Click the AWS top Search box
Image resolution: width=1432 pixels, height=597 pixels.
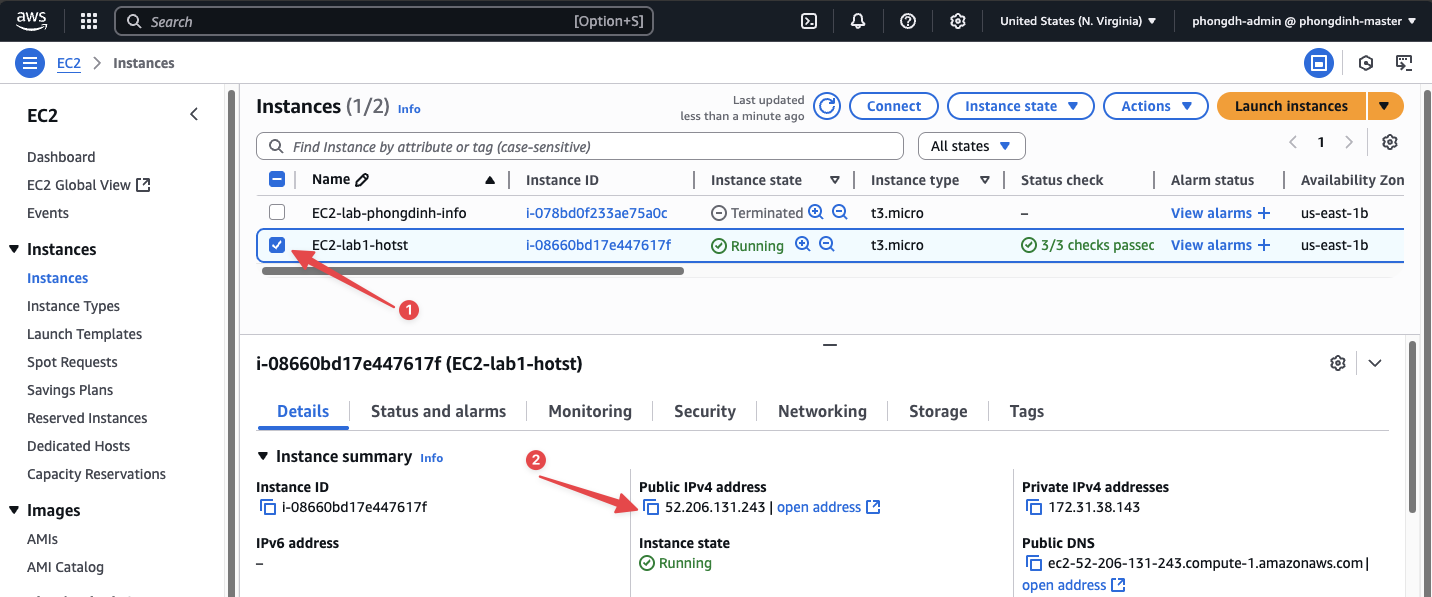pyautogui.click(x=384, y=21)
